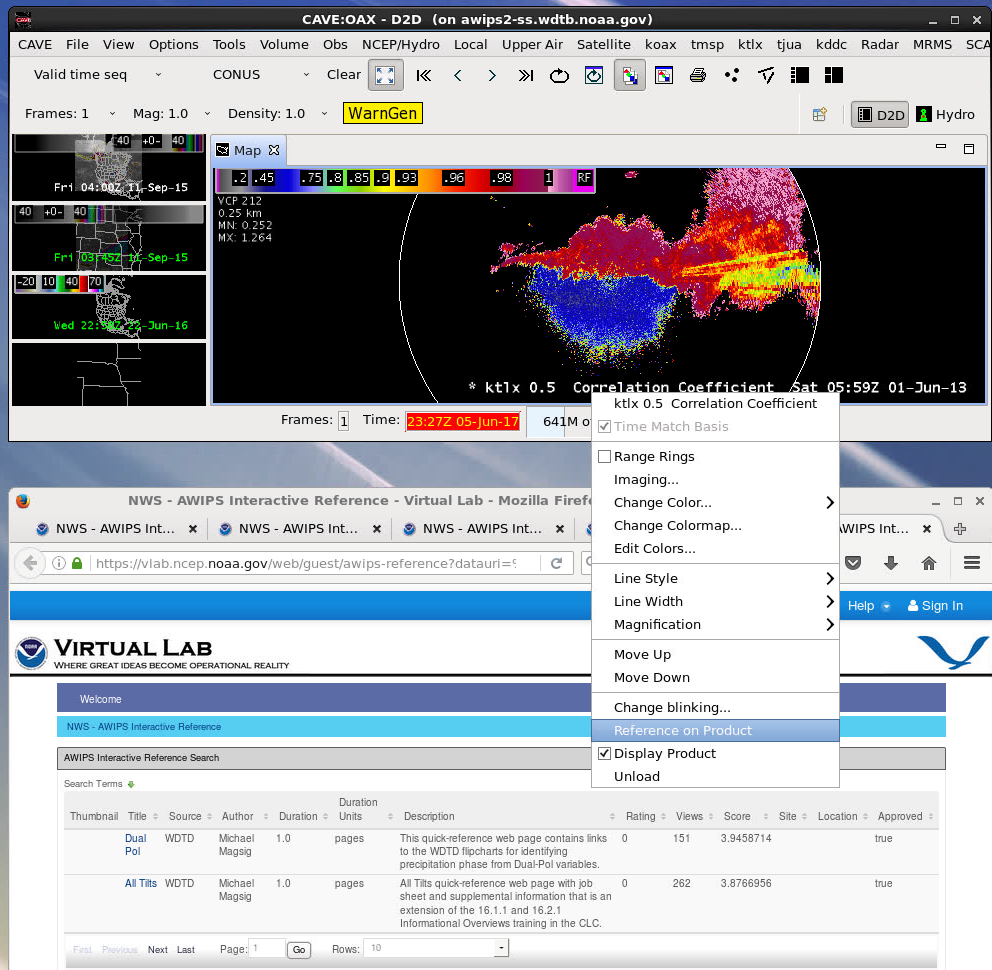Viewport: 992px width, 970px height.
Task: Open the WarnGen tool
Action: (382, 113)
